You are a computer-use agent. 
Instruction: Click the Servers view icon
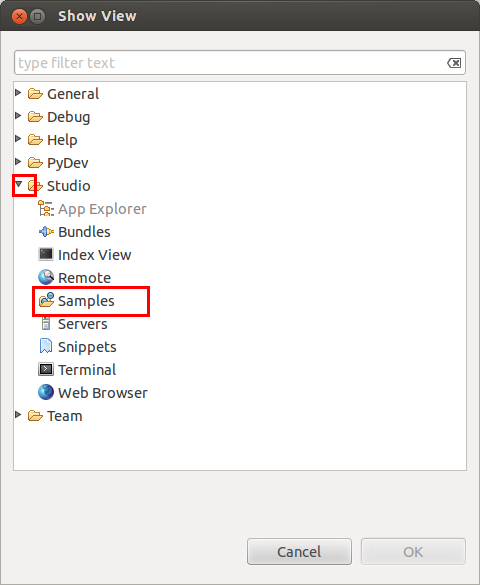46,323
